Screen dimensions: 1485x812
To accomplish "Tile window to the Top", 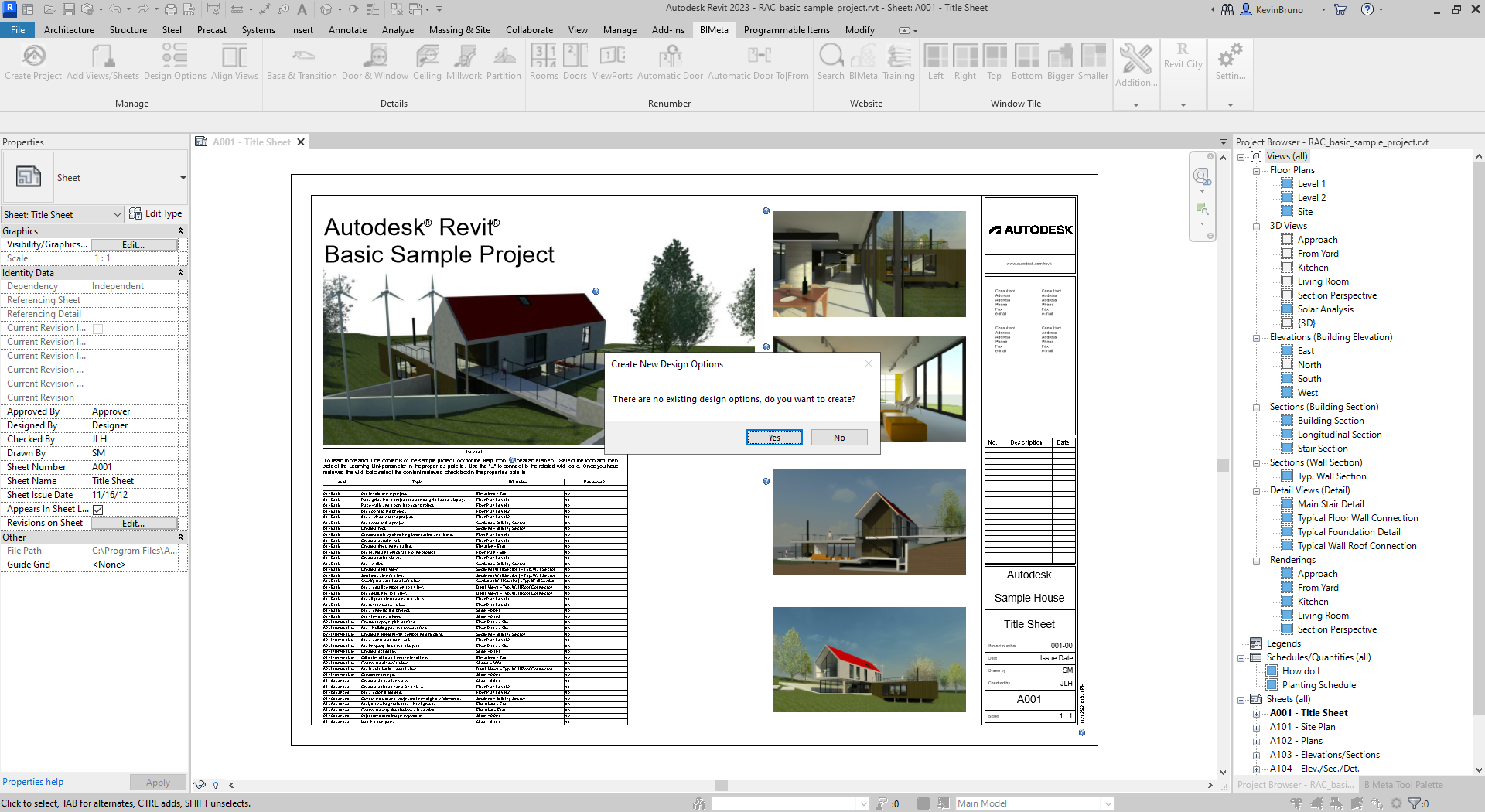I will pos(995,62).
